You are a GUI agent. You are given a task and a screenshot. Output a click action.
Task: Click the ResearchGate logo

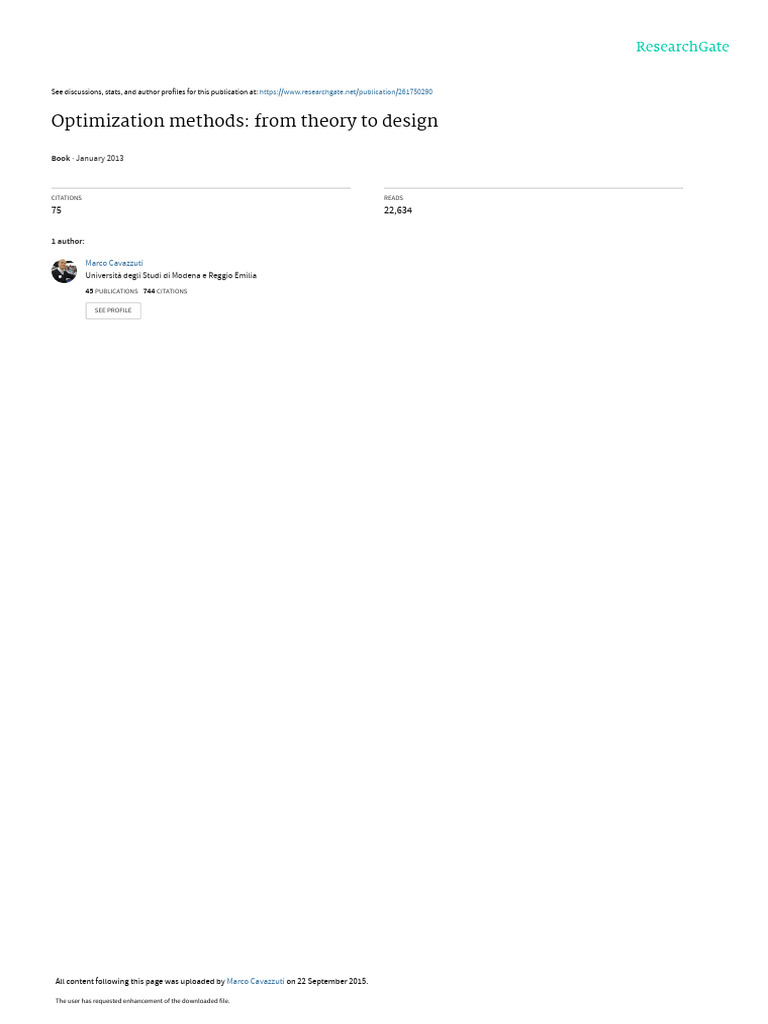682,46
